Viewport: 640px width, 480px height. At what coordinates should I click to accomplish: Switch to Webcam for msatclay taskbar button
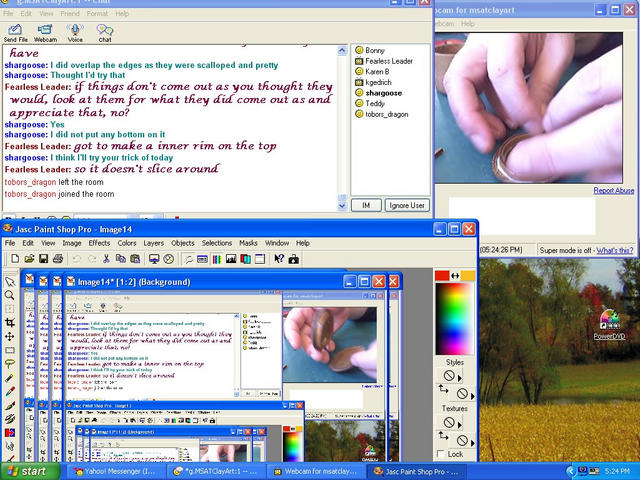pyautogui.click(x=316, y=471)
